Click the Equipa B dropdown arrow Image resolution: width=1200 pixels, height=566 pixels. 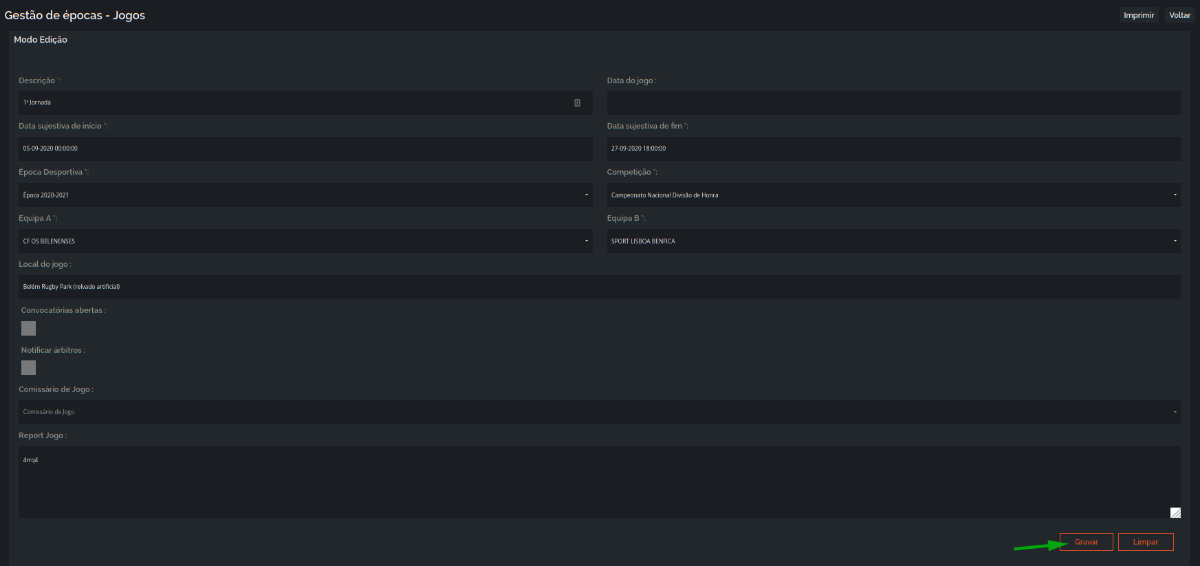click(x=1175, y=241)
